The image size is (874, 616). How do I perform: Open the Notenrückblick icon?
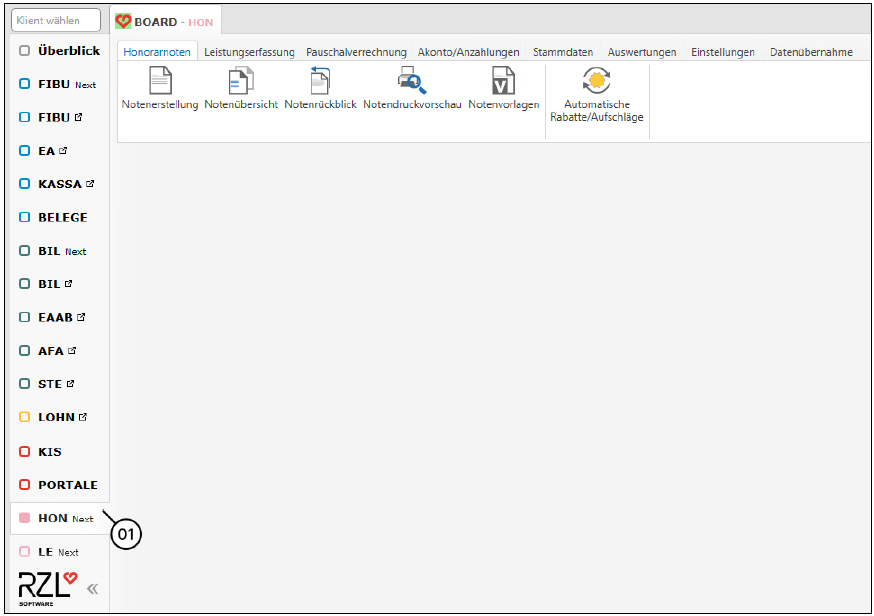point(320,82)
